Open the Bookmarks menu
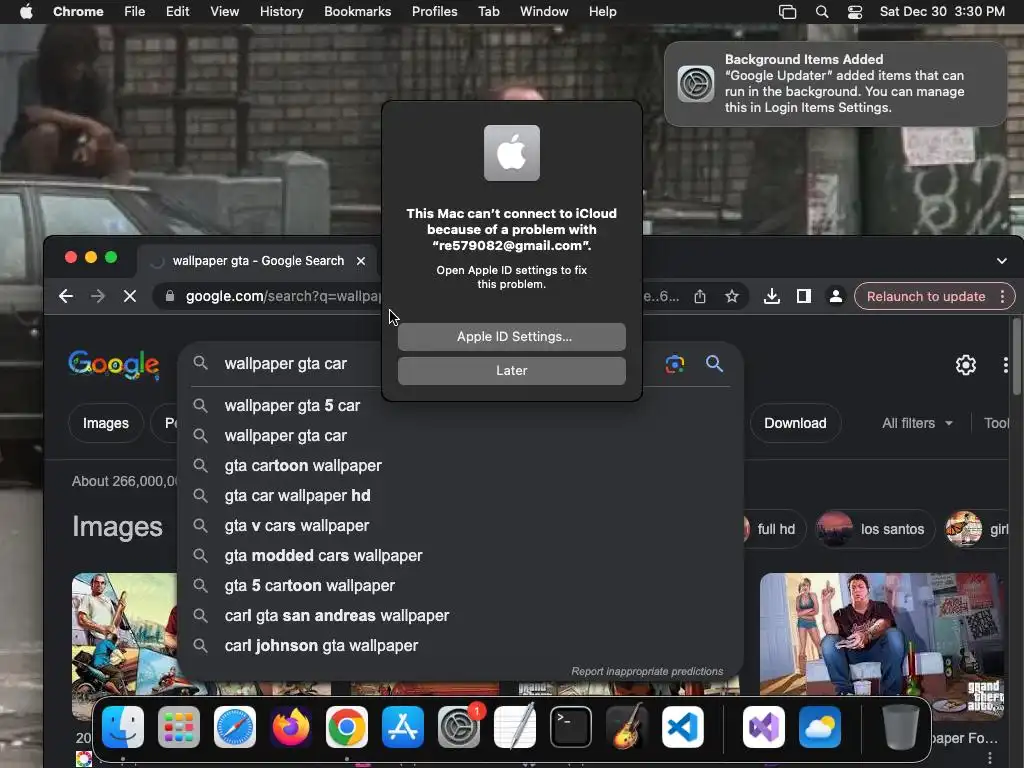The width and height of the screenshot is (1024, 768). tap(357, 12)
